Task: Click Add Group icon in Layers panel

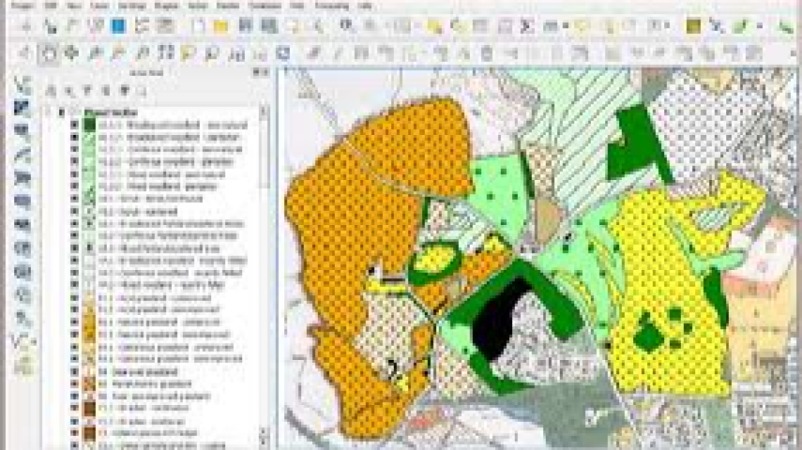Action: click(x=51, y=92)
